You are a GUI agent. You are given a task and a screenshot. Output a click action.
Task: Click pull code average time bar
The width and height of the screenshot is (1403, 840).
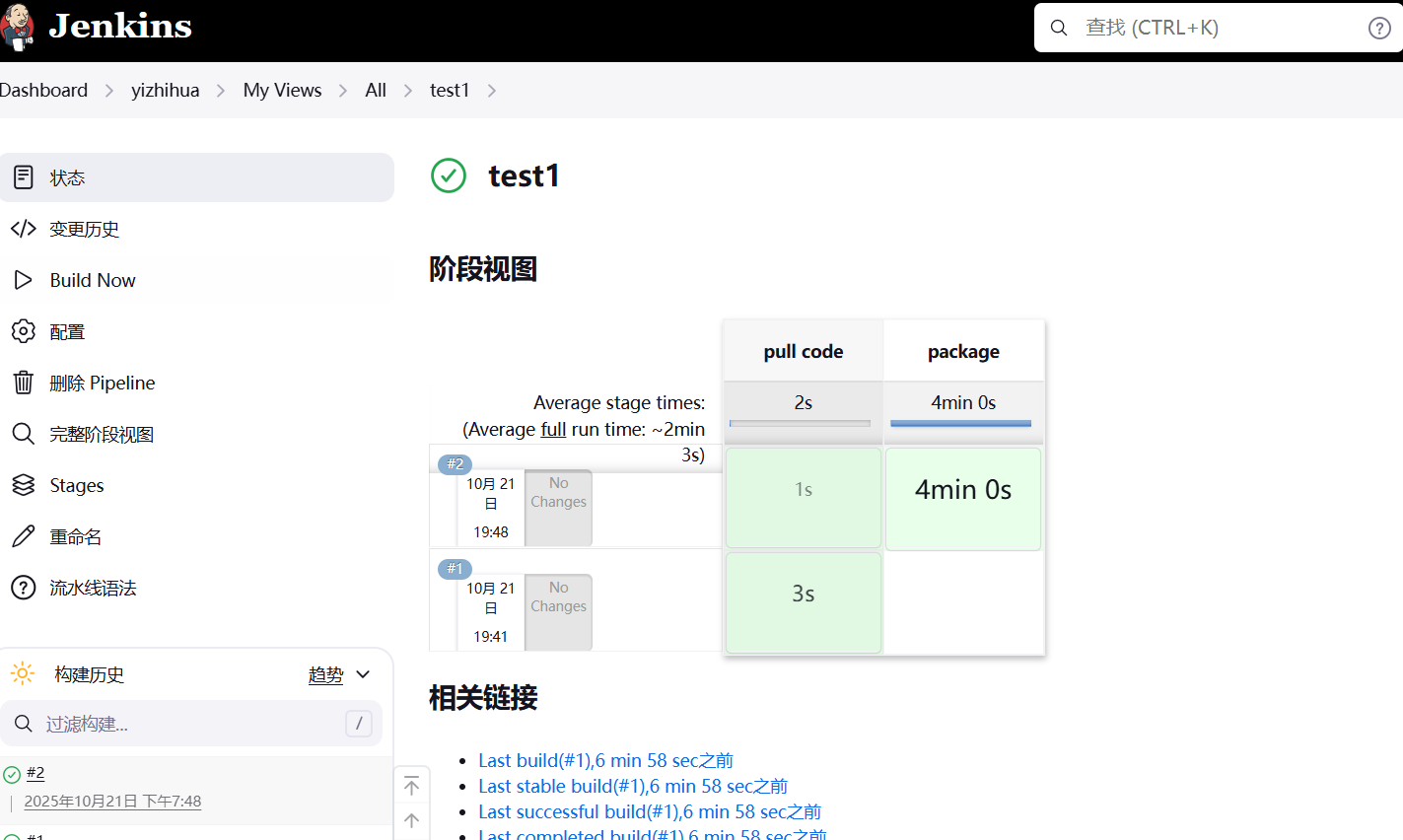(800, 423)
